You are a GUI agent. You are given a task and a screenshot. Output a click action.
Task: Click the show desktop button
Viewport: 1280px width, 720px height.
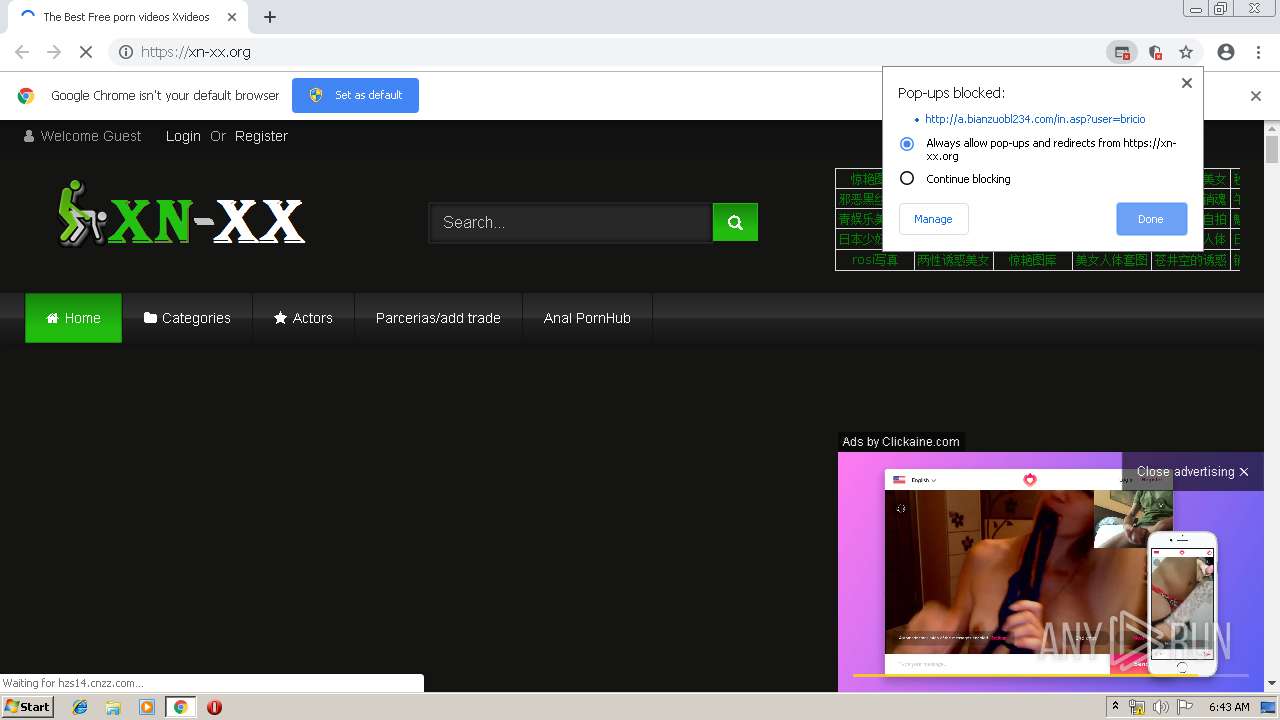coord(1268,707)
